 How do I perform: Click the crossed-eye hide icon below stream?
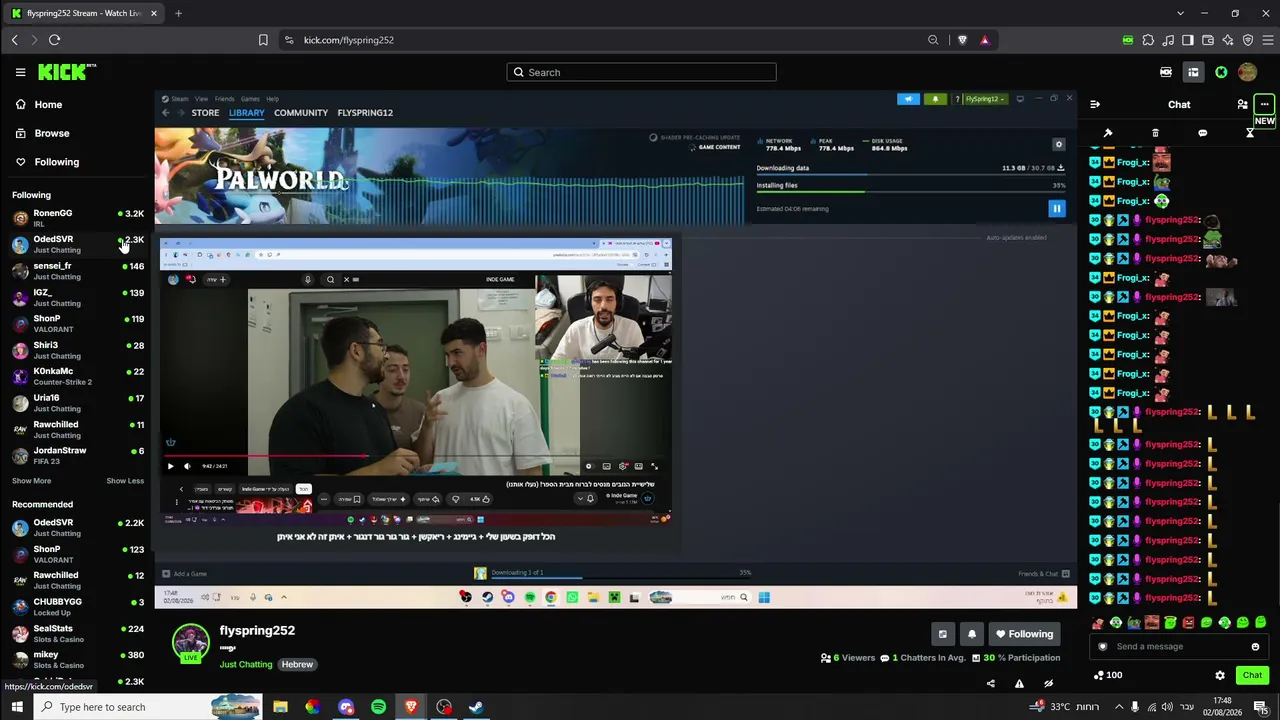(x=1048, y=684)
